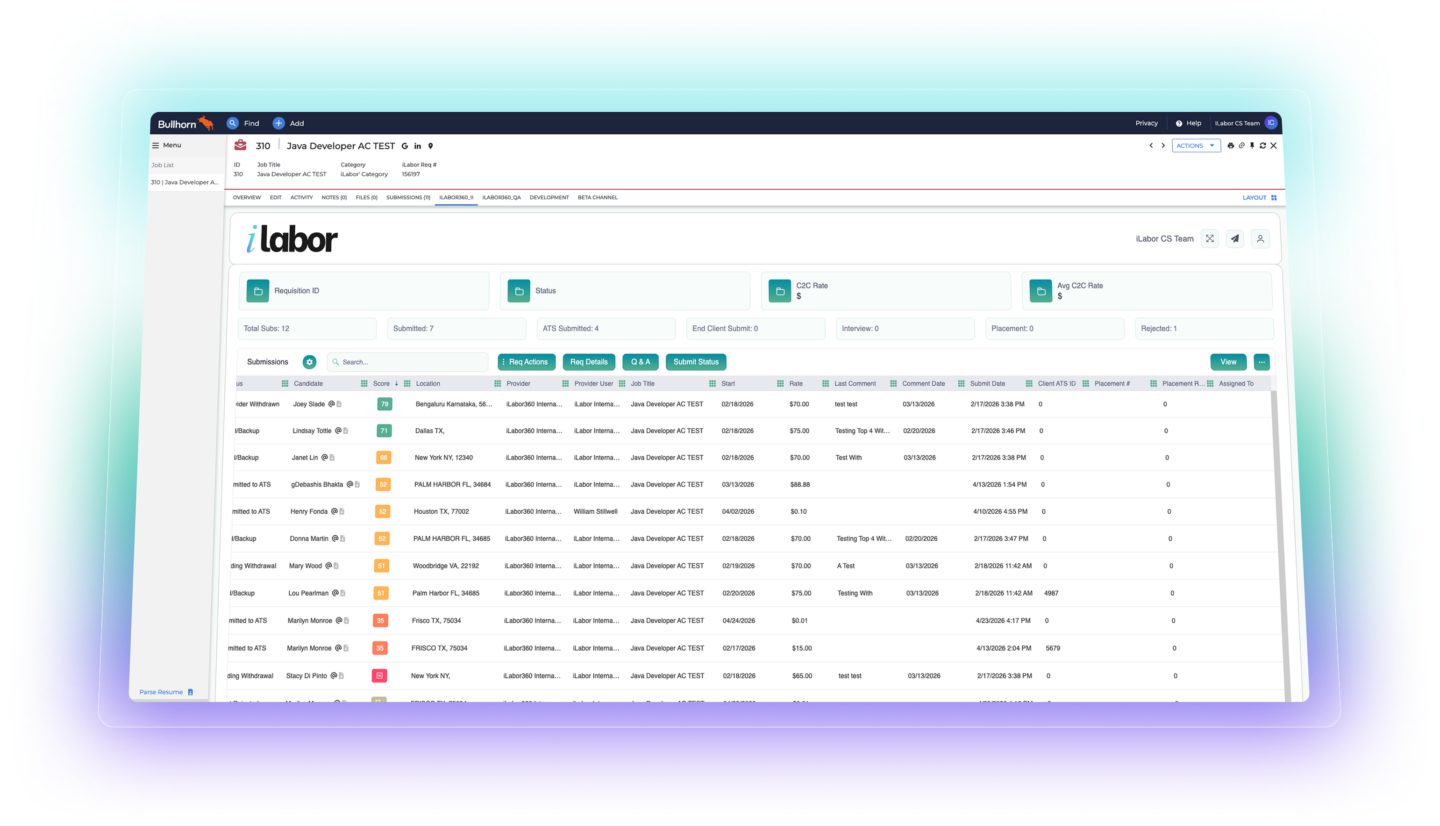Click the LAYOUT button
1440x826 pixels.
pos(1260,198)
